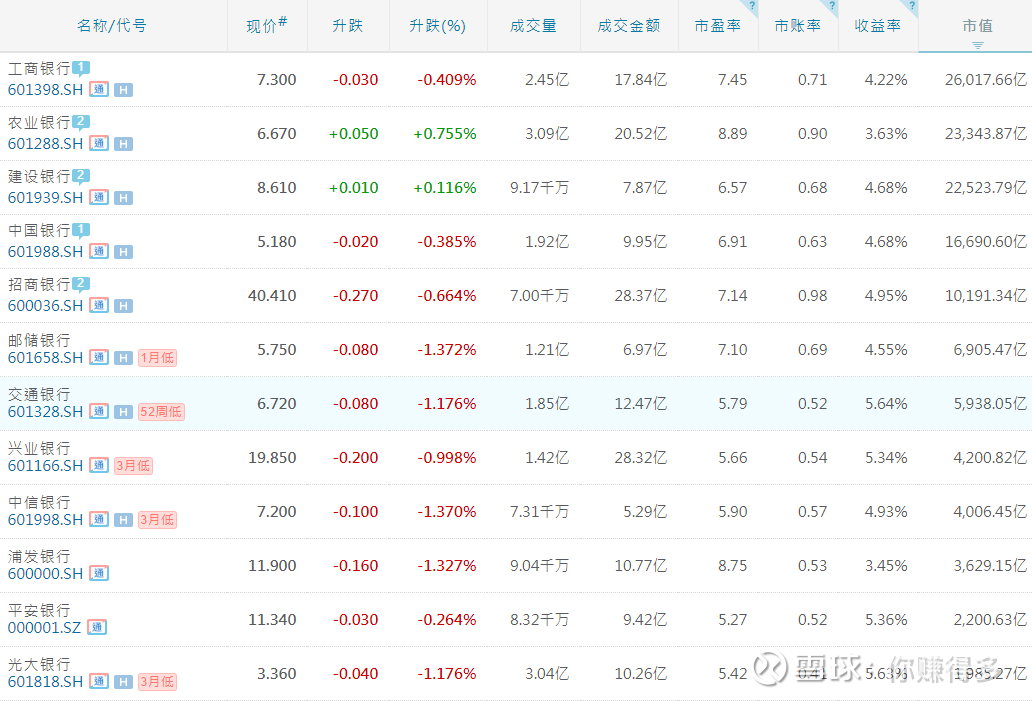Viewport: 1032px width, 701px height.
Task: Click the 通 badge next to 000001.SZ
Action: (x=97, y=627)
